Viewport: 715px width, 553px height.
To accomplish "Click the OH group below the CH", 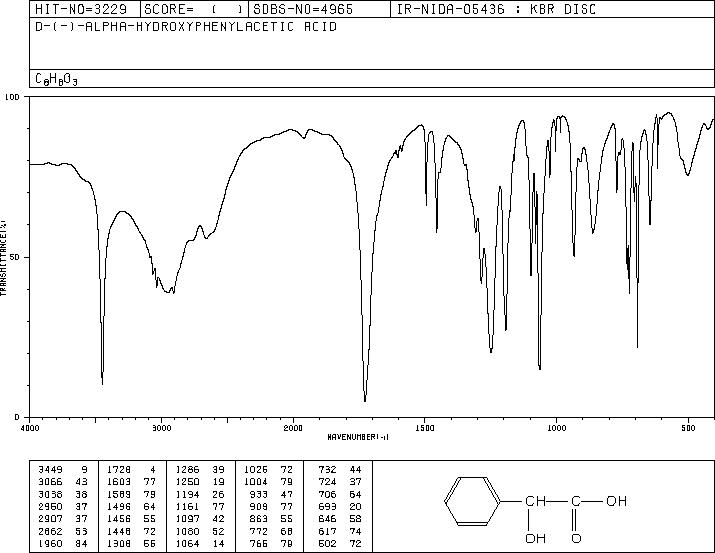I will pos(535,538).
